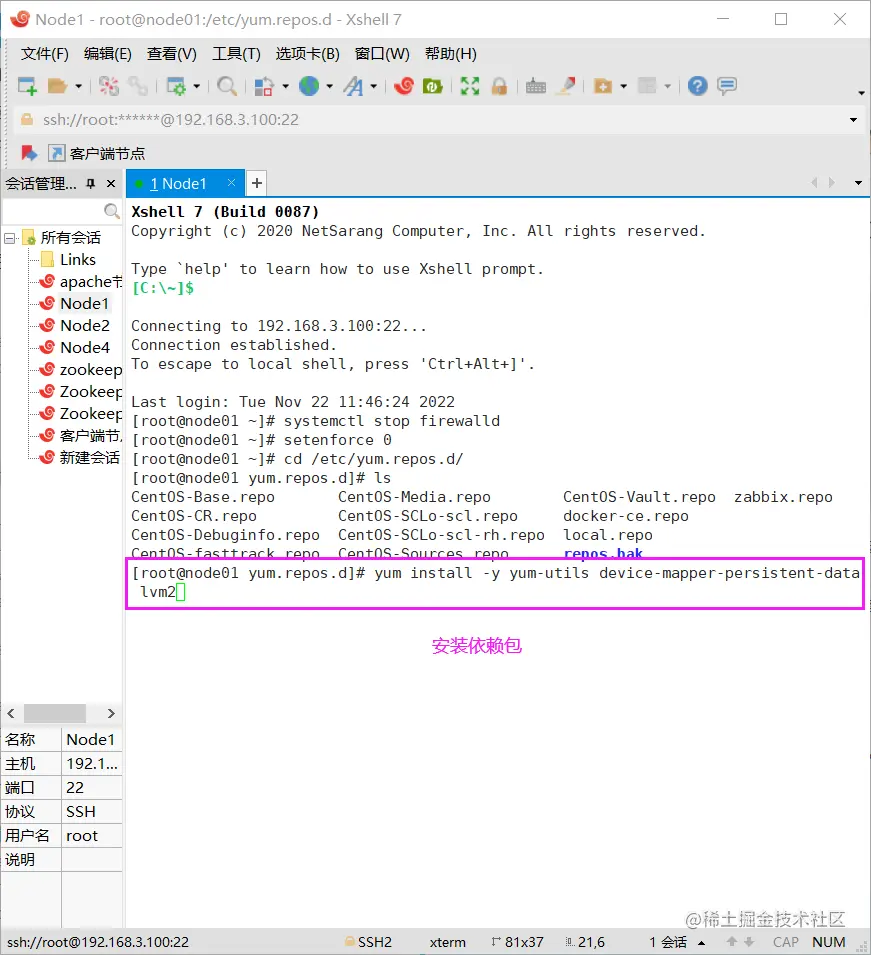The height and width of the screenshot is (955, 871).
Task: Click the highlight pen toolbar icon
Action: click(567, 86)
